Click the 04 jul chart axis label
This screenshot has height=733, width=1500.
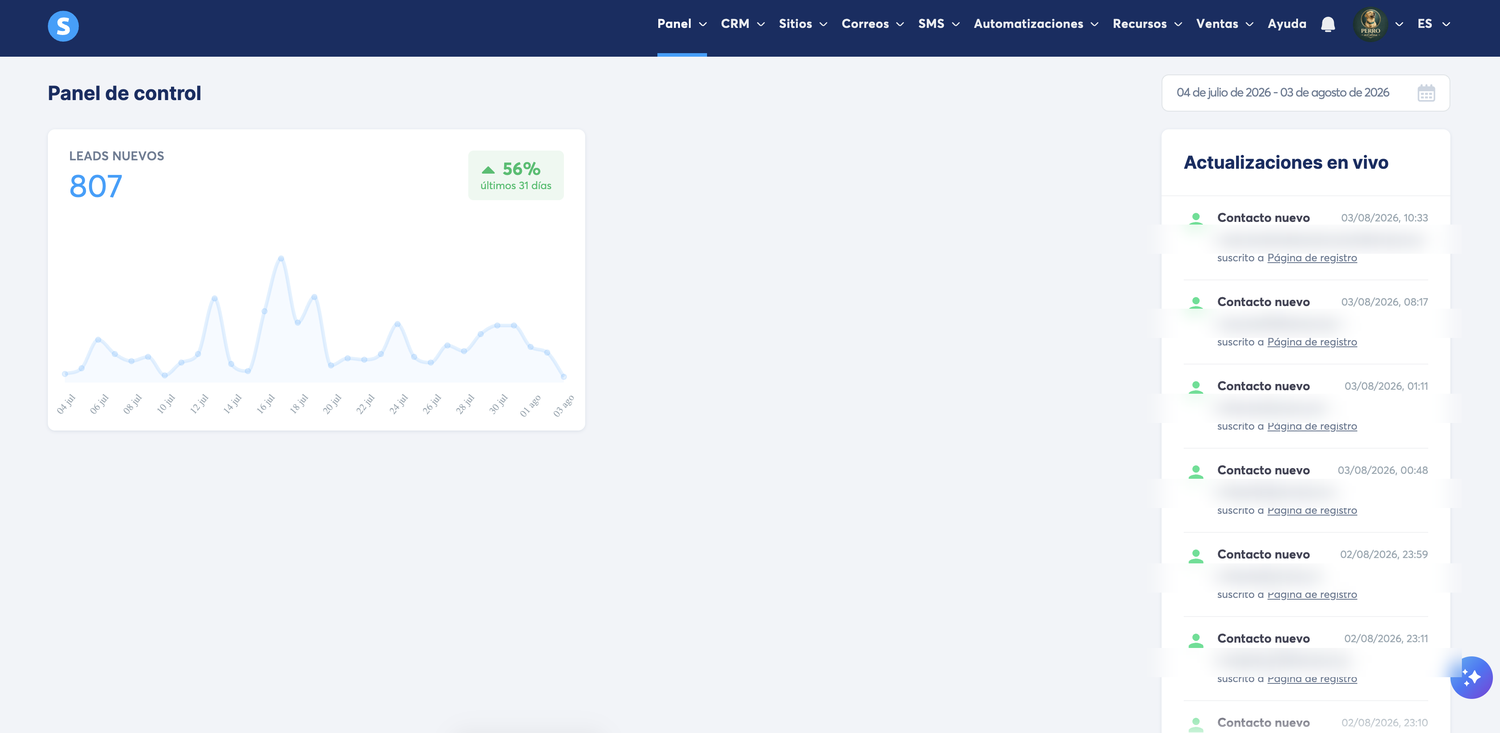66,404
